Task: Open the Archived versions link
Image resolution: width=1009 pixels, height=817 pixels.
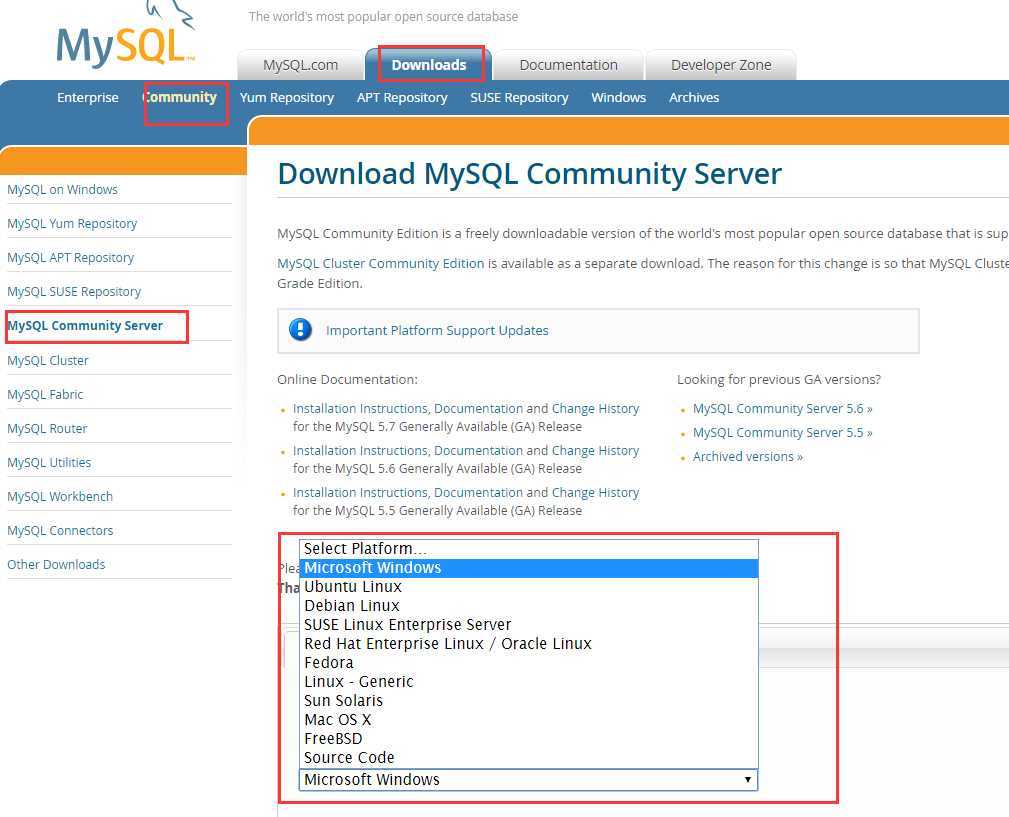Action: click(748, 457)
